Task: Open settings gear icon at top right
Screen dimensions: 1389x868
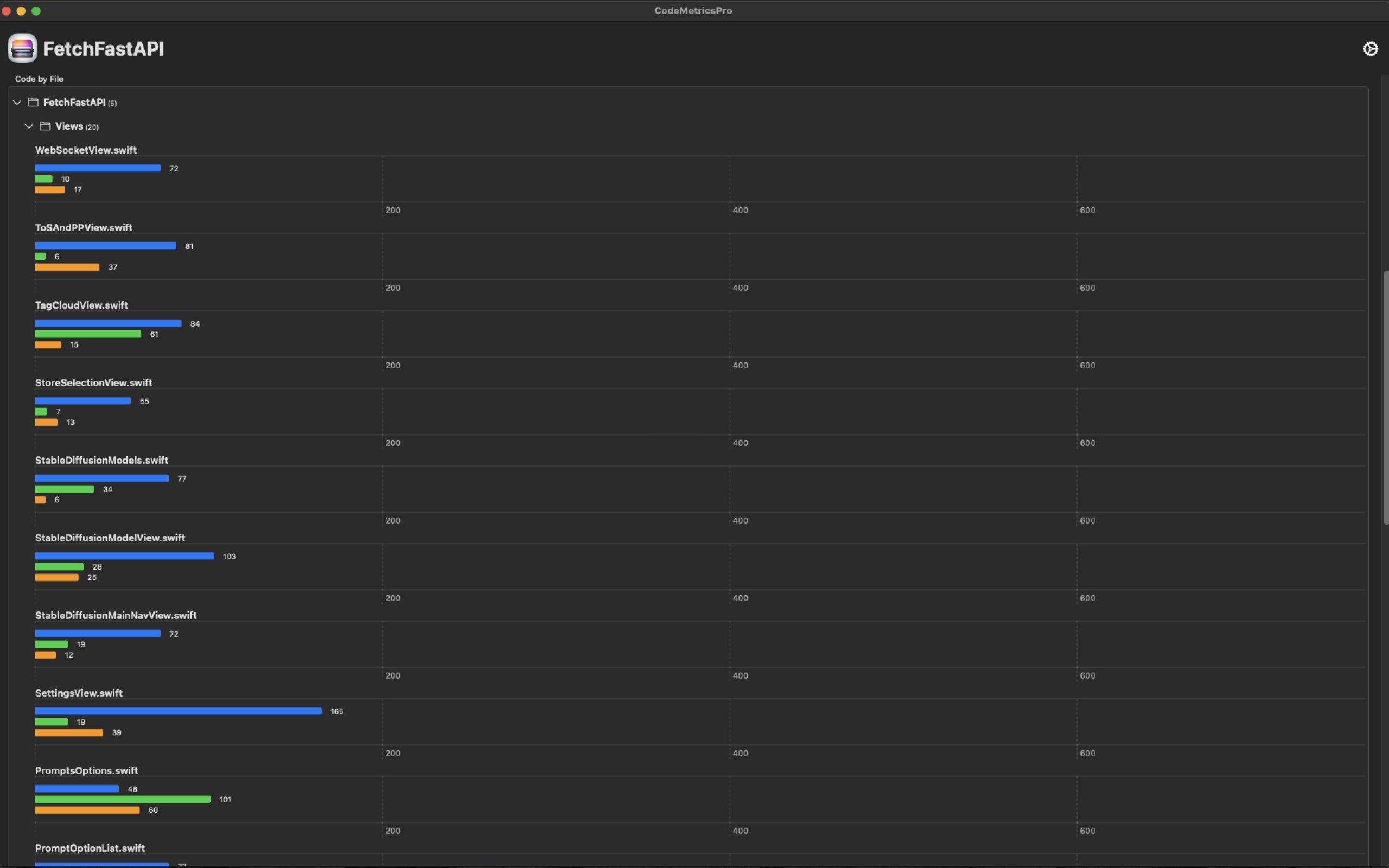Action: (1370, 49)
